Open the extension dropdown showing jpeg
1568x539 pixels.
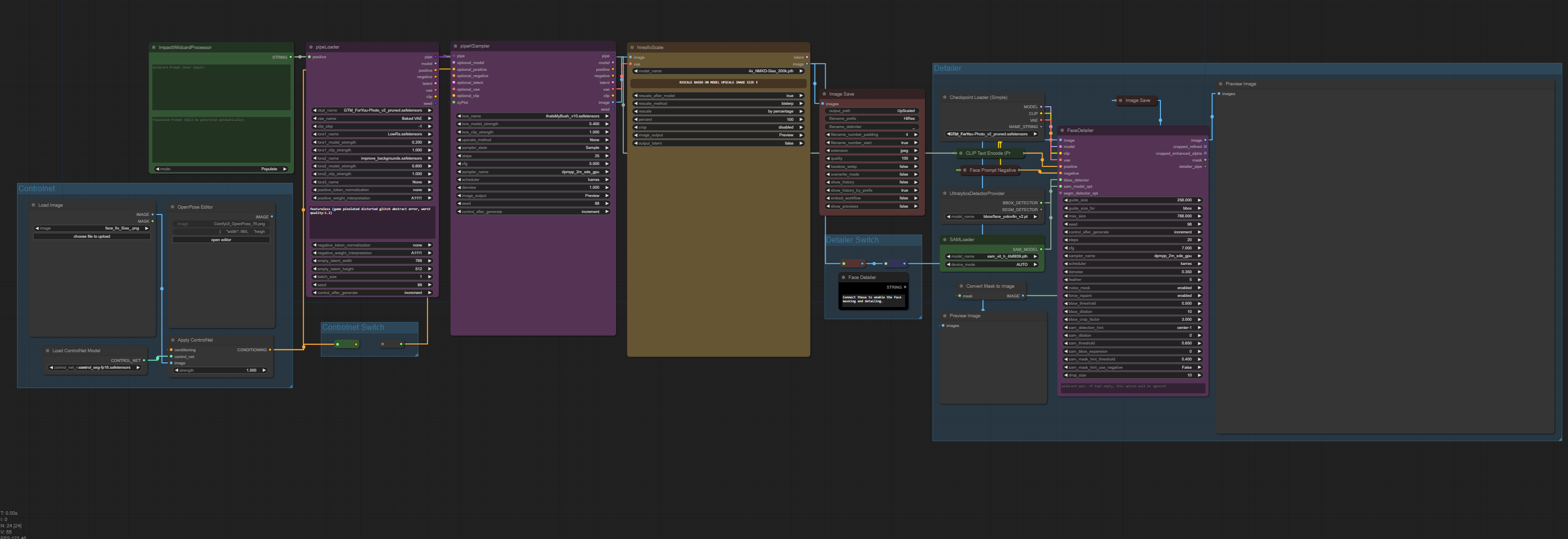click(872, 150)
